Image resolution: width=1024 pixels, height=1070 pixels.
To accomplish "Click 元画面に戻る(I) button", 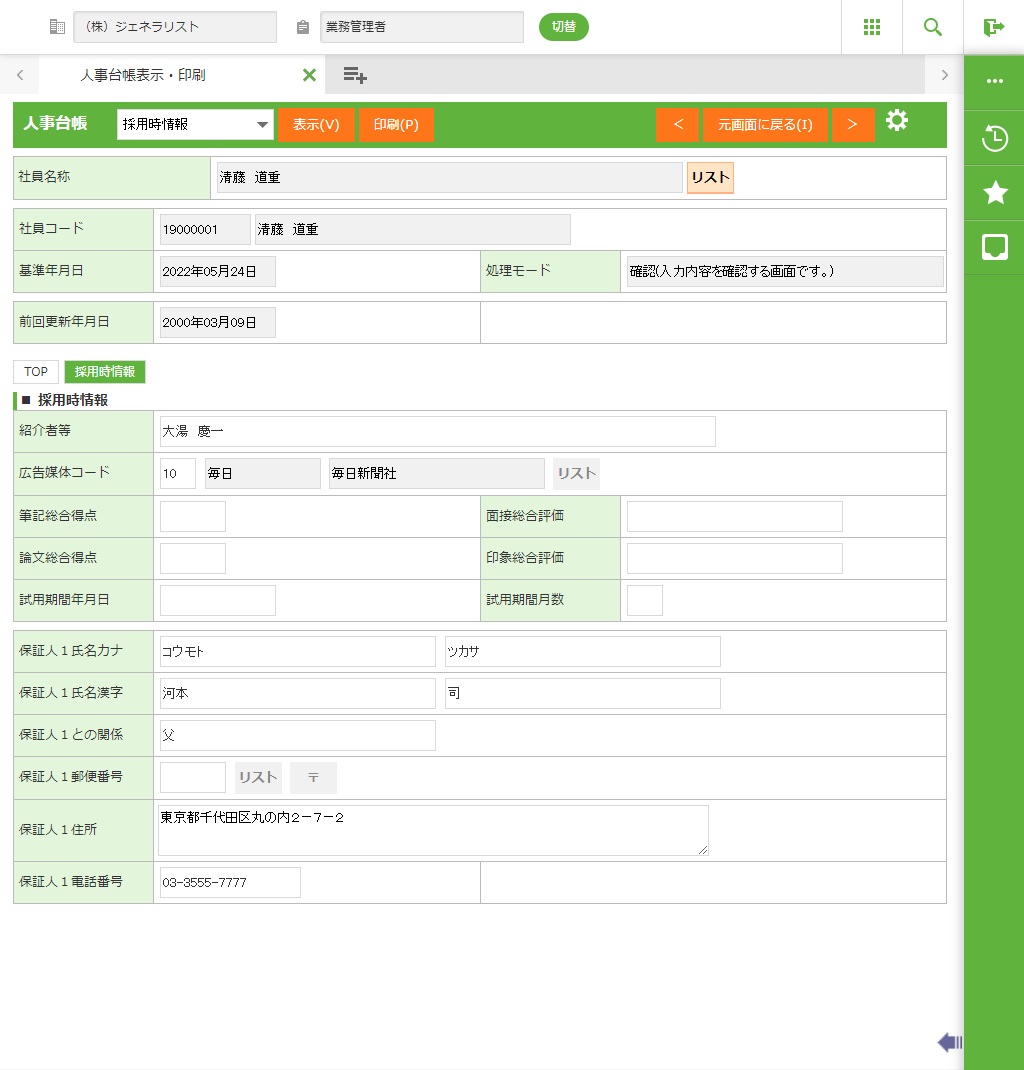I will click(765, 125).
